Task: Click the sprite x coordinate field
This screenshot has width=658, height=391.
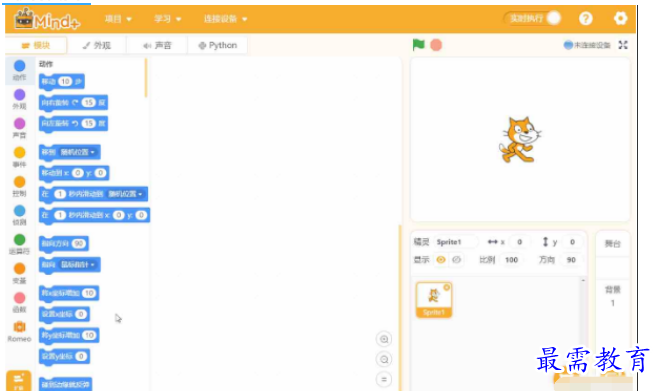Action: pos(519,242)
